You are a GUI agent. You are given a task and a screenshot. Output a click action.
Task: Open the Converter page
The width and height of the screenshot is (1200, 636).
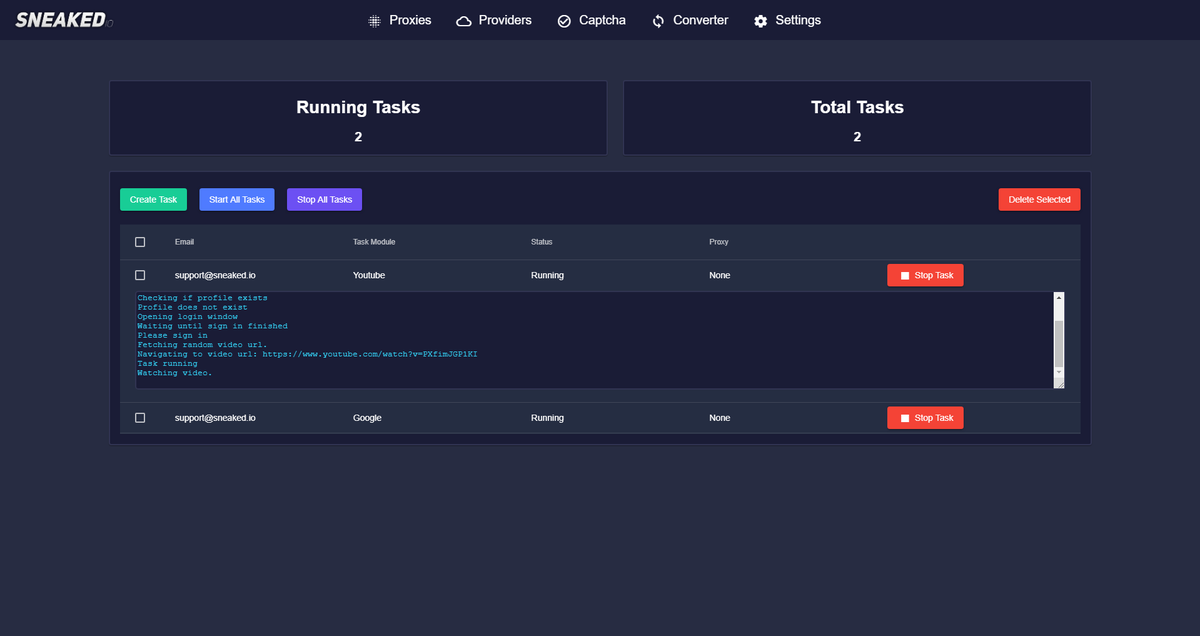pos(690,20)
